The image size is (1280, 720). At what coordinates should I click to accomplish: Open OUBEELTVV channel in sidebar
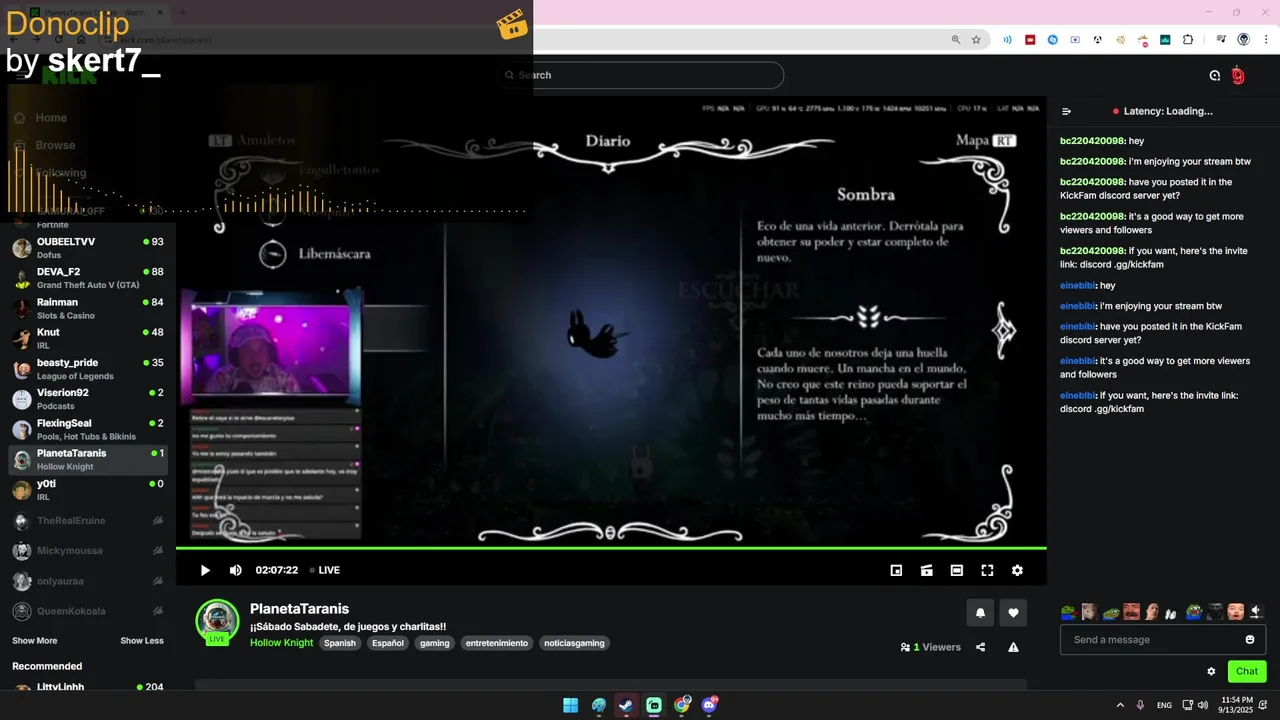tap(88, 248)
